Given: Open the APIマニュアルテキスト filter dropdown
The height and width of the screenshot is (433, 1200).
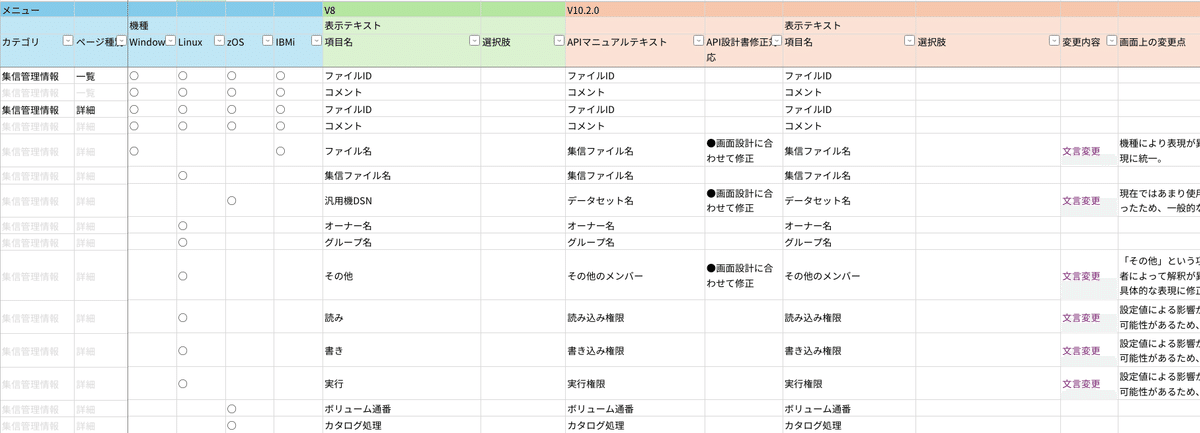Looking at the screenshot, I should [x=697, y=41].
